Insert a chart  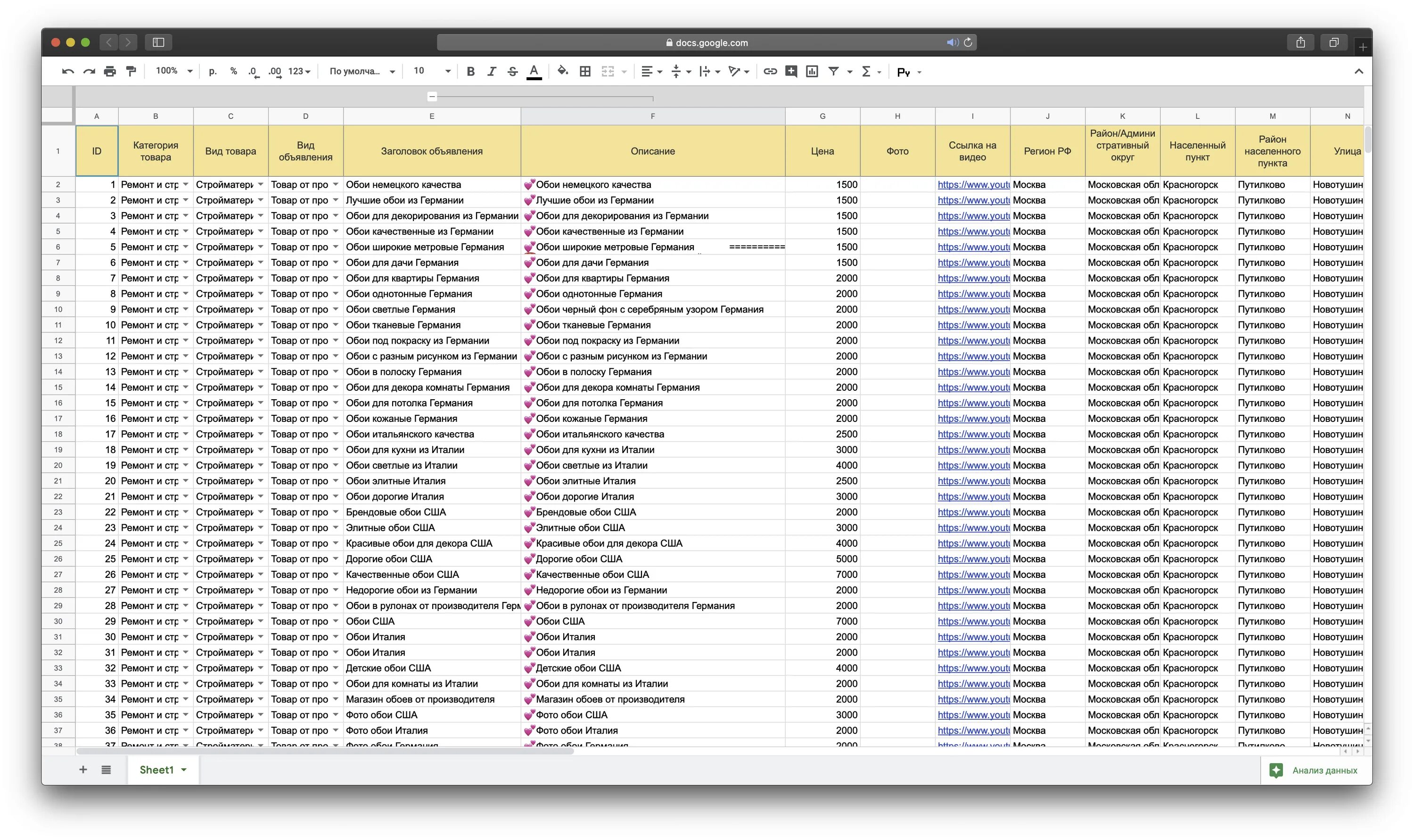click(812, 71)
